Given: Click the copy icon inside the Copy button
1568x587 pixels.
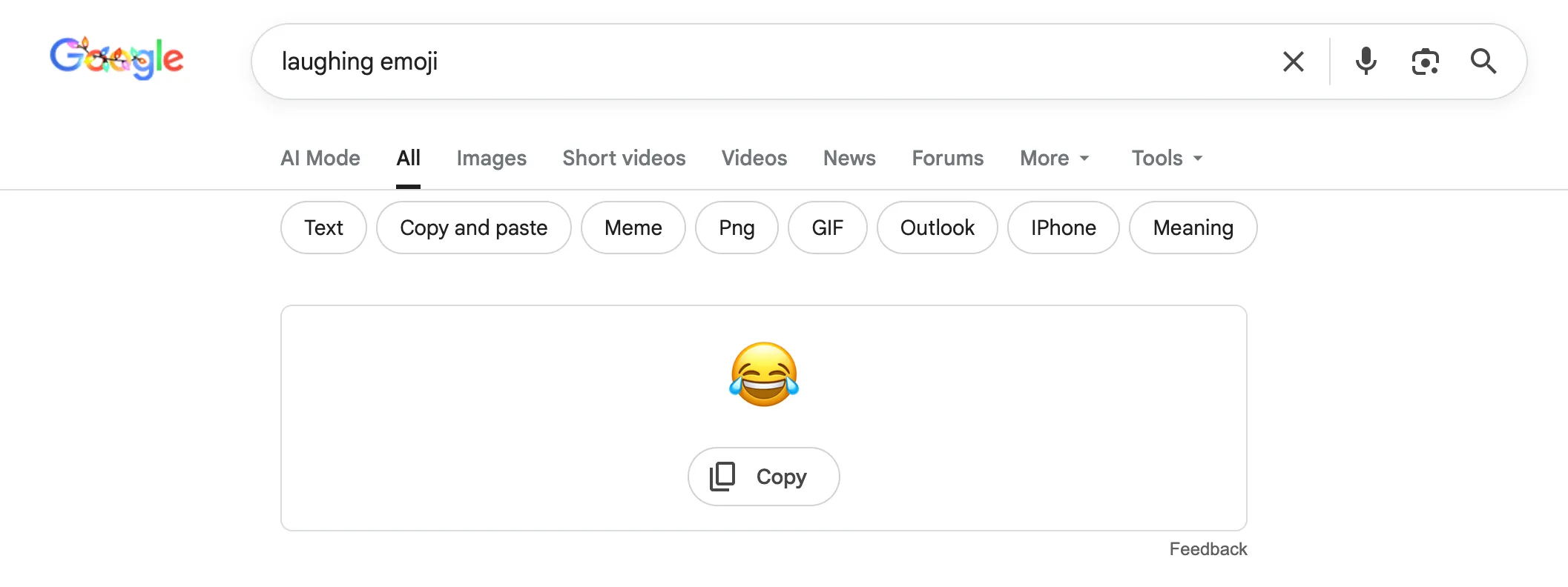Looking at the screenshot, I should 723,476.
